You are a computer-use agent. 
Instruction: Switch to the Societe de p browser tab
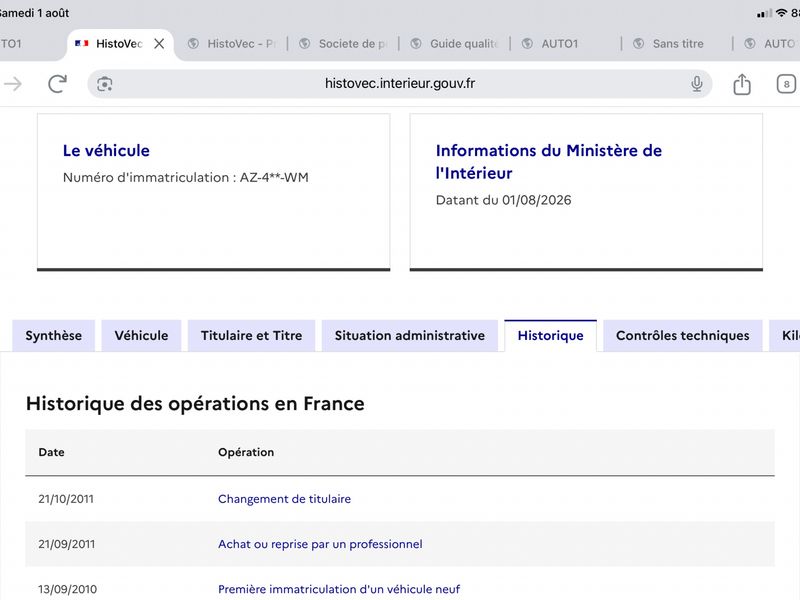pyautogui.click(x=343, y=44)
